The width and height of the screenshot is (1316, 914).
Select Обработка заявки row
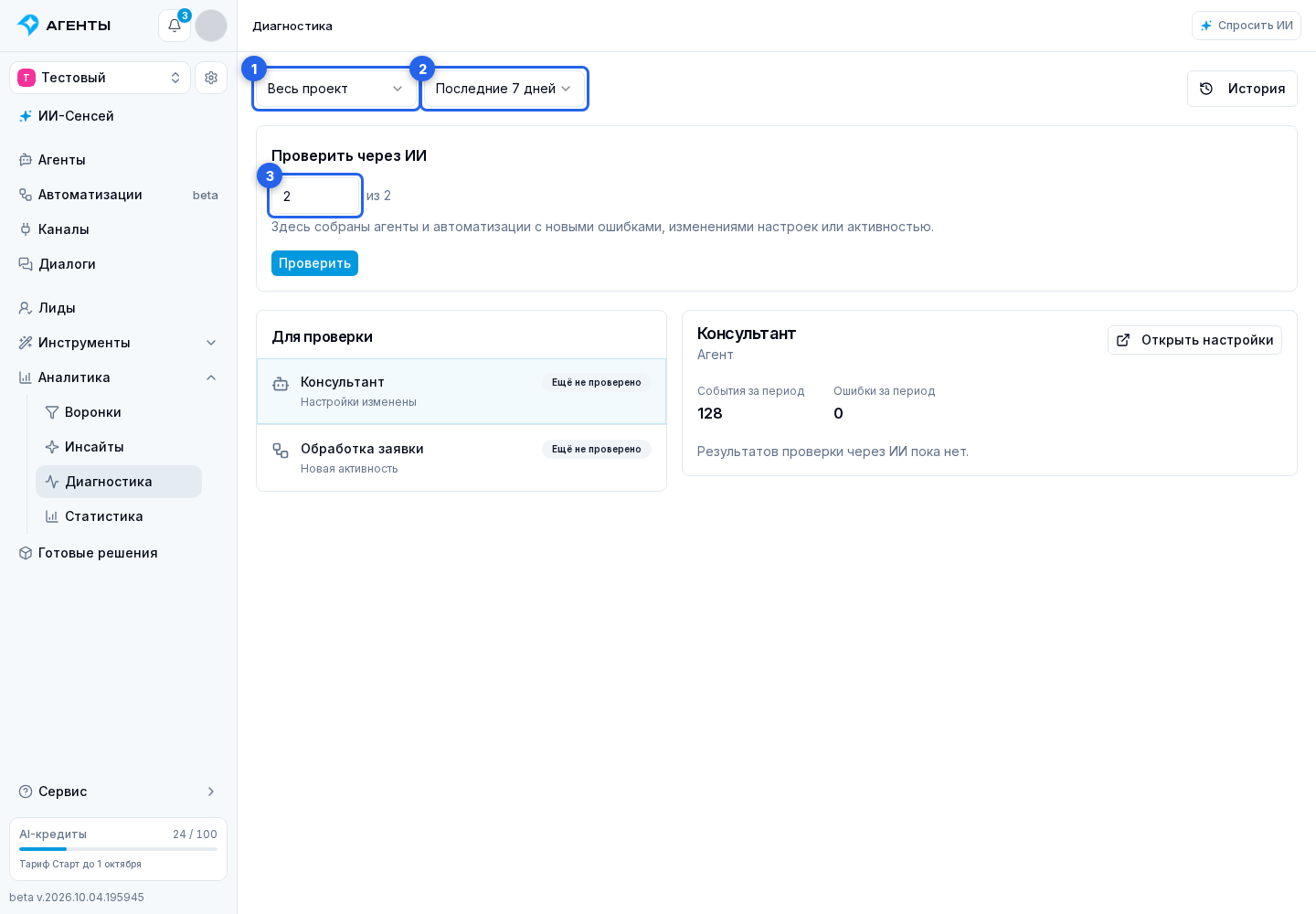click(x=462, y=458)
